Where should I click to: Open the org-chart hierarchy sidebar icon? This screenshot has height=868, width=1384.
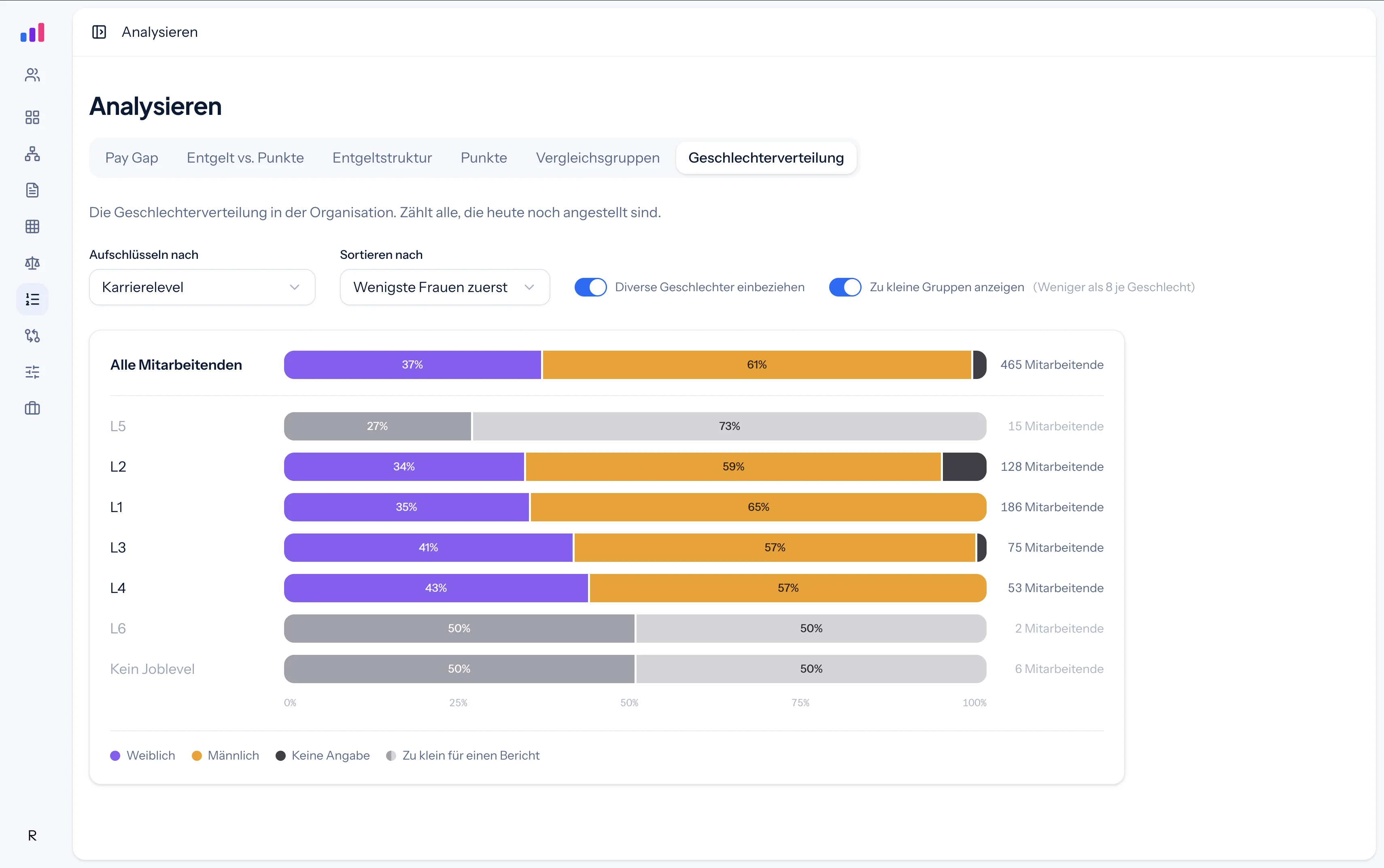point(32,153)
